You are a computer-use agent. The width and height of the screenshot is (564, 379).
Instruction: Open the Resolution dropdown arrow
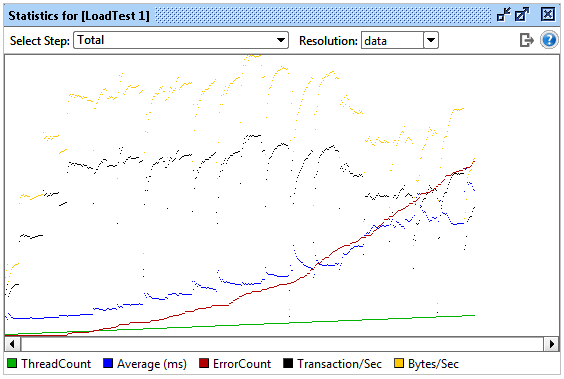point(431,40)
